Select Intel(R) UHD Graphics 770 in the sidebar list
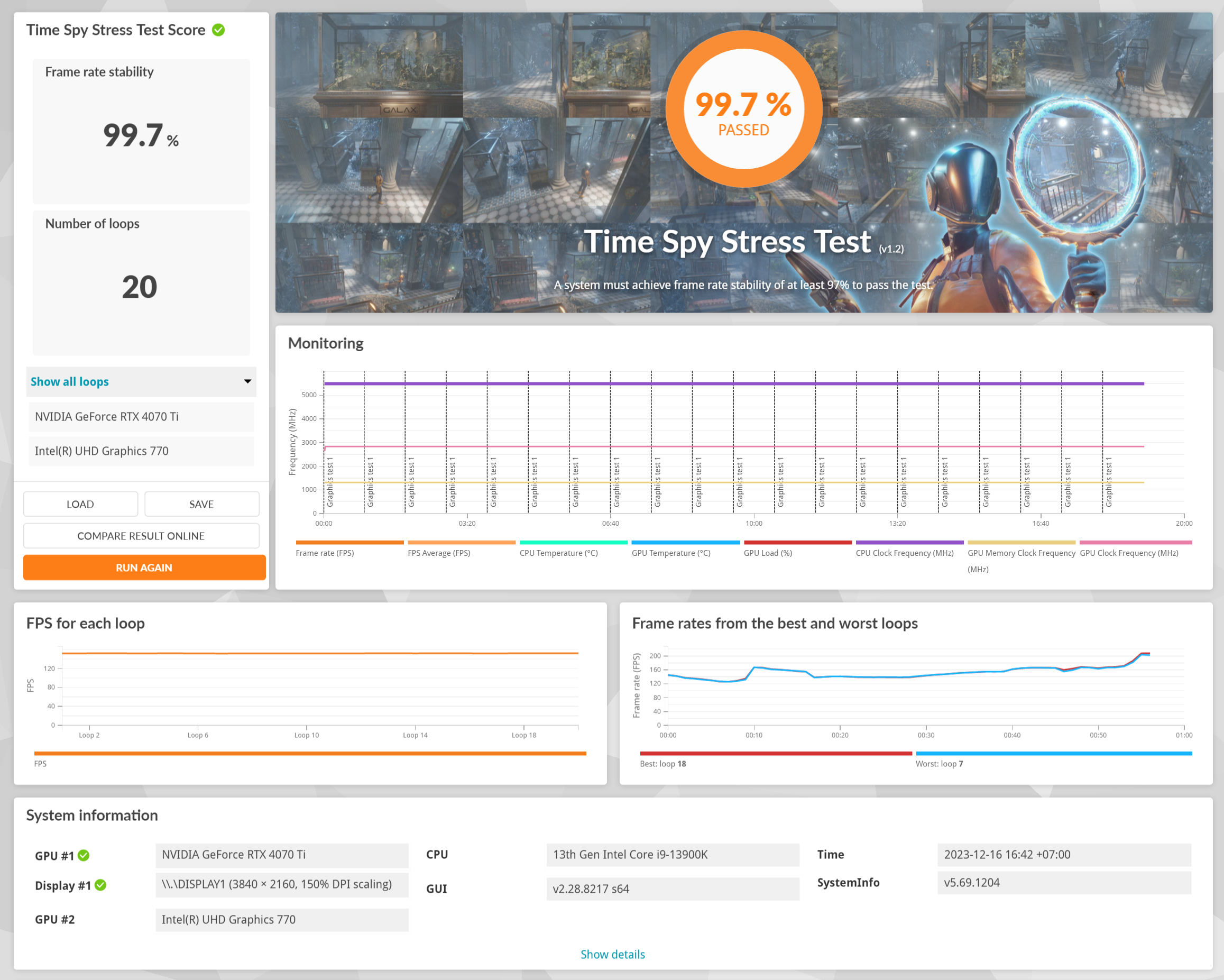 (141, 451)
